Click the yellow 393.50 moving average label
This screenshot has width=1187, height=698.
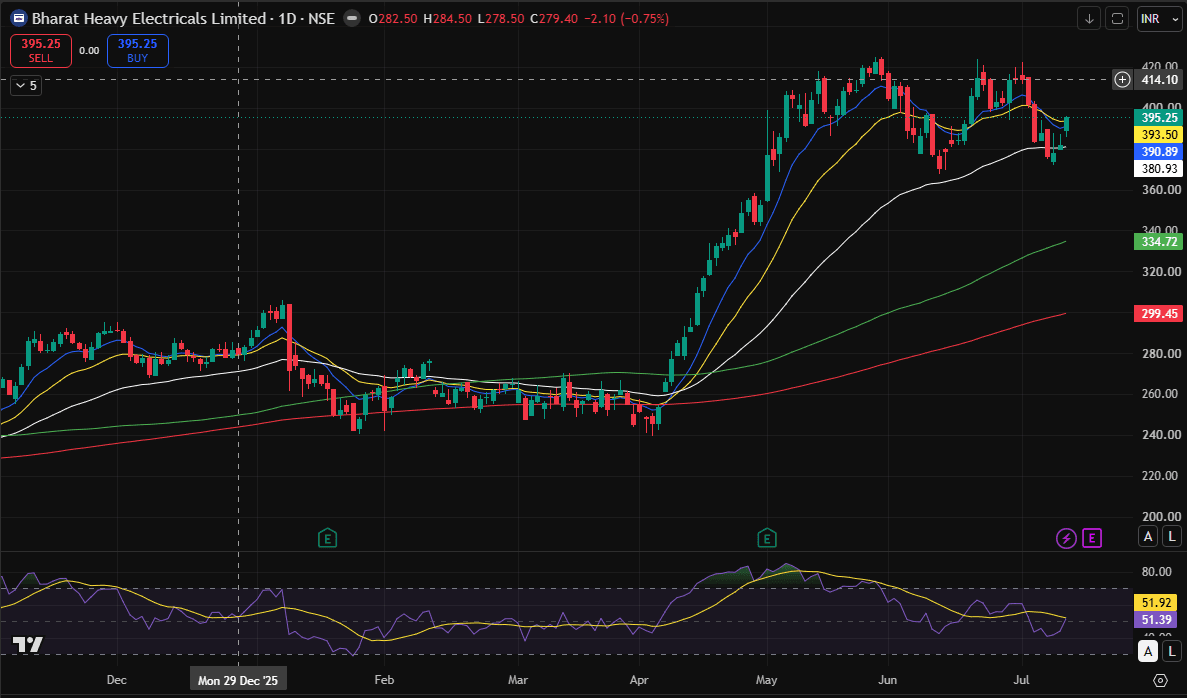[1159, 135]
